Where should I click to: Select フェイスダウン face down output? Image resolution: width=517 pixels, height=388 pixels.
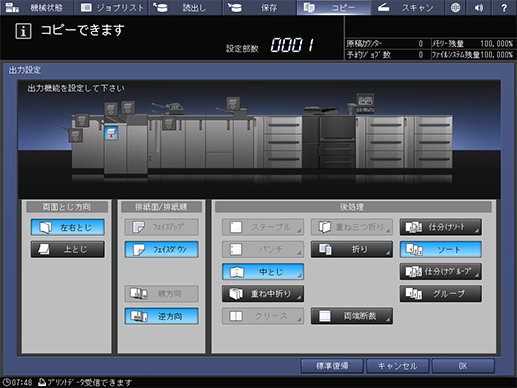pos(162,249)
